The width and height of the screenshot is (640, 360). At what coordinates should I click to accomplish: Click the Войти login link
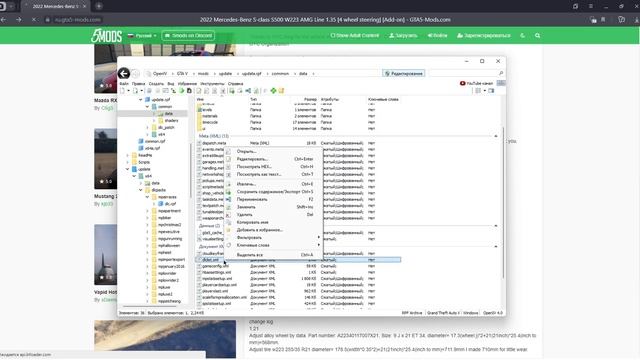click(437, 36)
